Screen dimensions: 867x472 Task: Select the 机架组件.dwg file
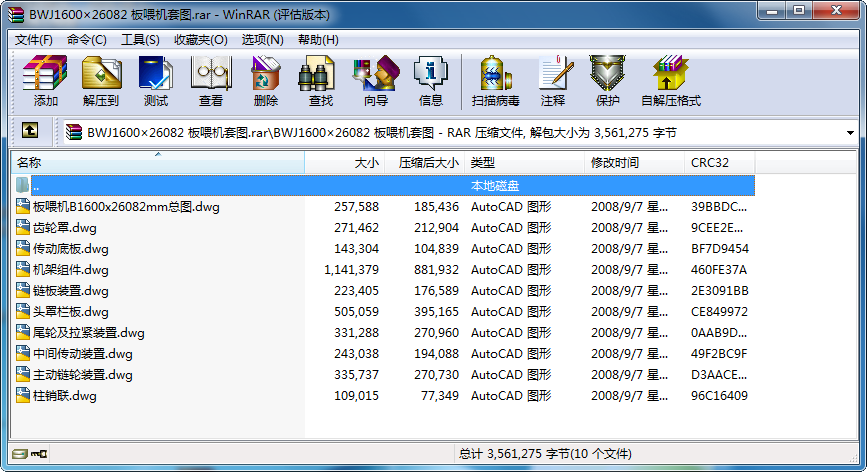(x=71, y=270)
